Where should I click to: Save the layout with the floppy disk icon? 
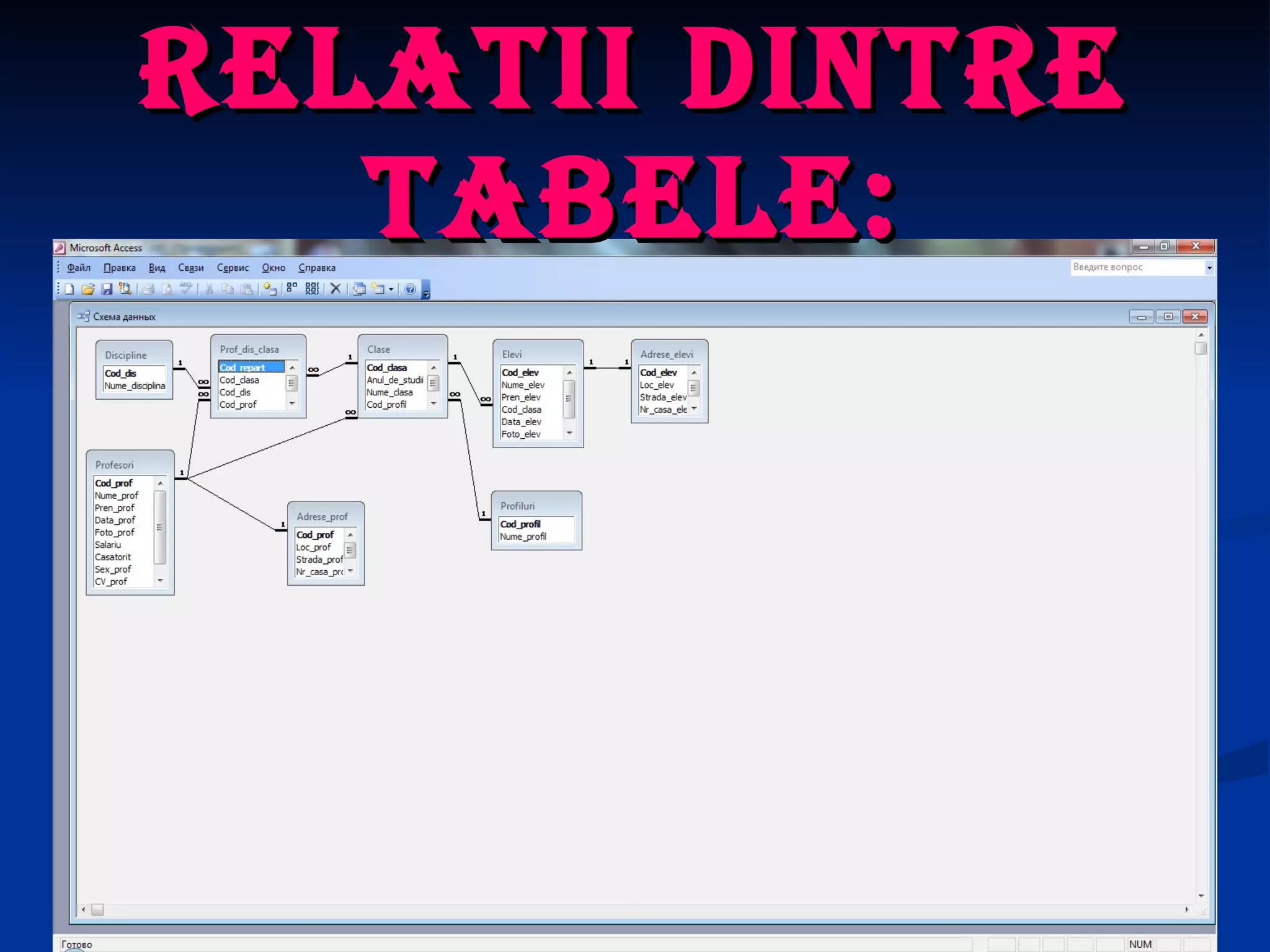click(x=107, y=289)
